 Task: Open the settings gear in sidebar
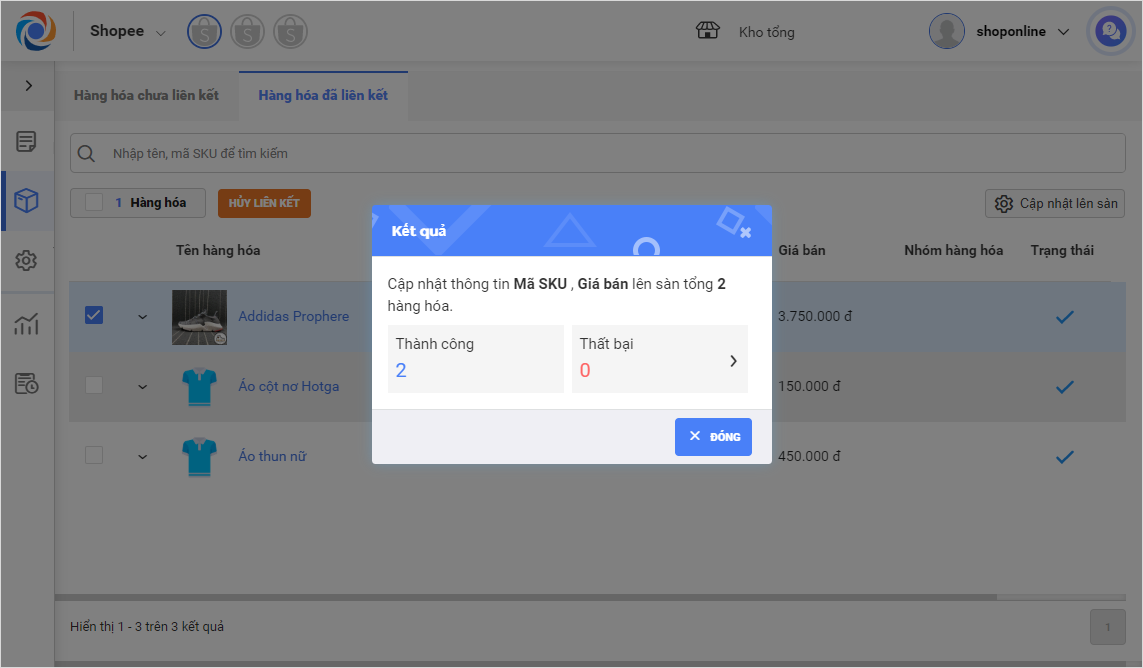27,261
